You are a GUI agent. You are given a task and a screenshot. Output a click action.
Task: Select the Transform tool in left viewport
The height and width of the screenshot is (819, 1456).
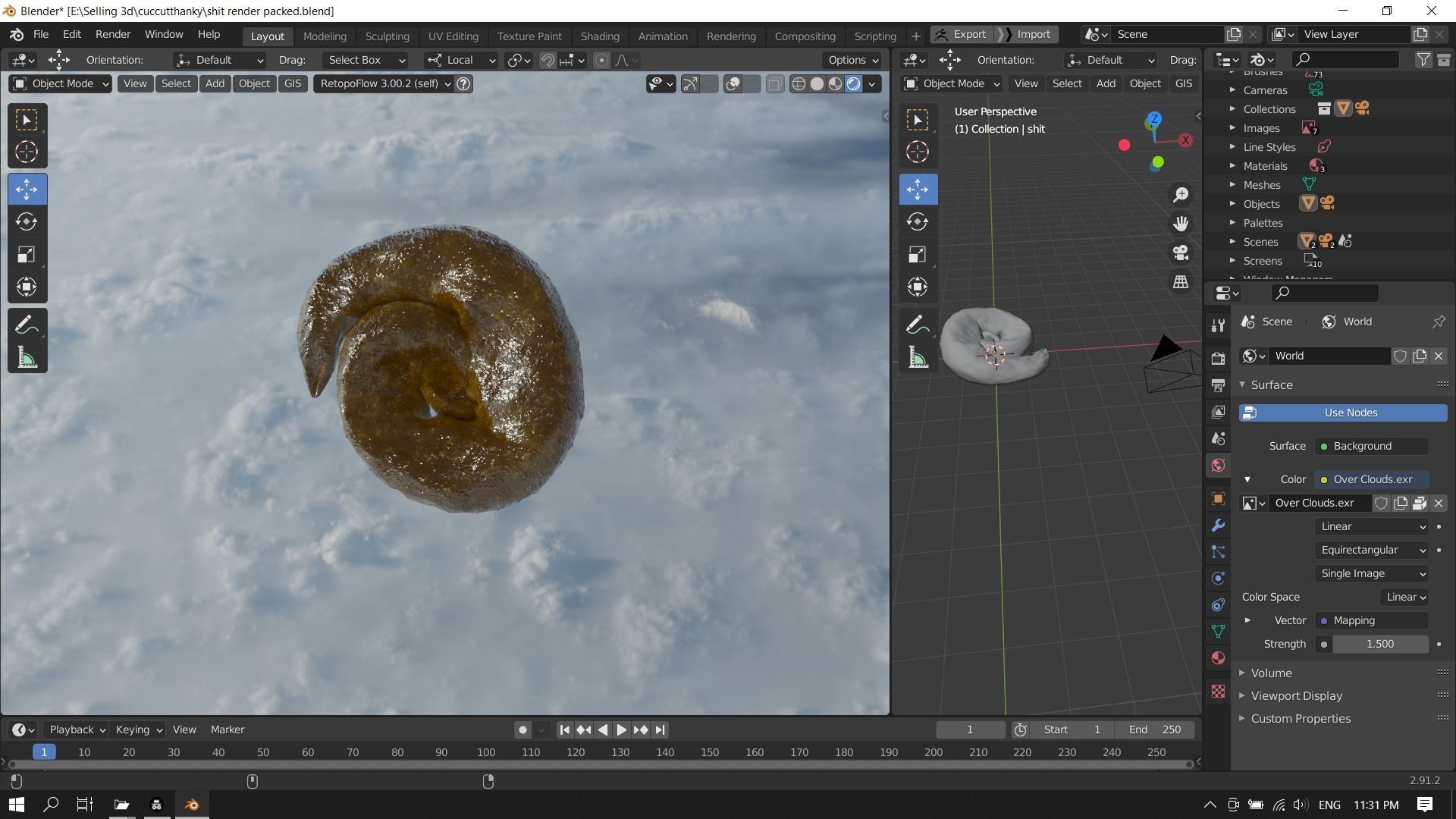[27, 287]
